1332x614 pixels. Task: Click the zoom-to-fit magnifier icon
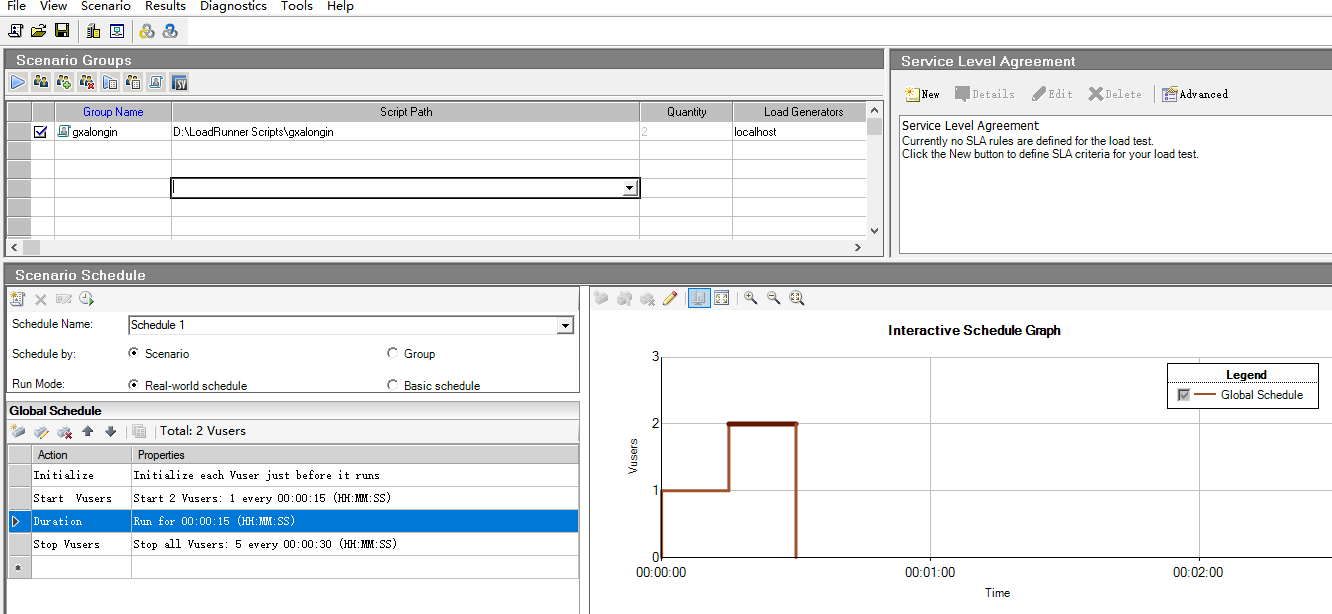pyautogui.click(x=797, y=298)
